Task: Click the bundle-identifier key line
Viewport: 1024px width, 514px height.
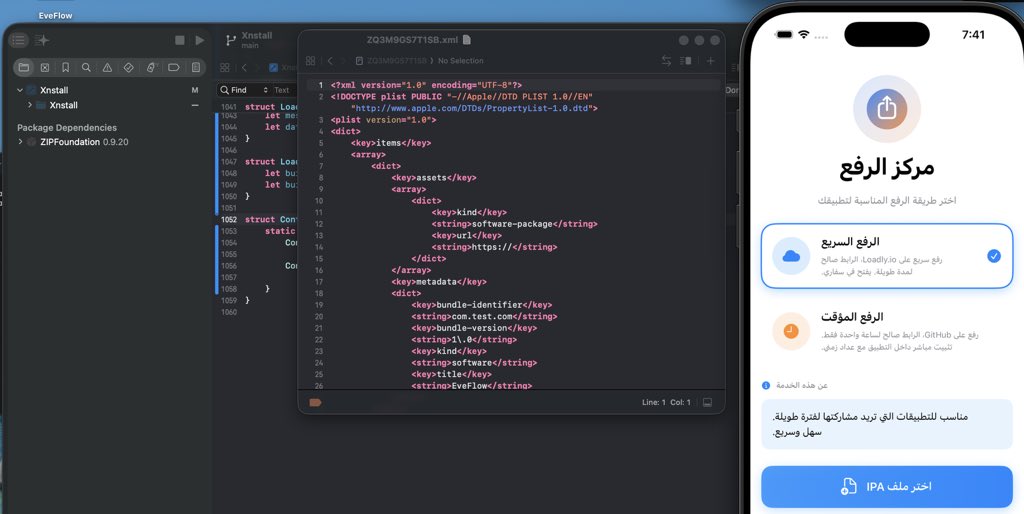Action: 481,305
